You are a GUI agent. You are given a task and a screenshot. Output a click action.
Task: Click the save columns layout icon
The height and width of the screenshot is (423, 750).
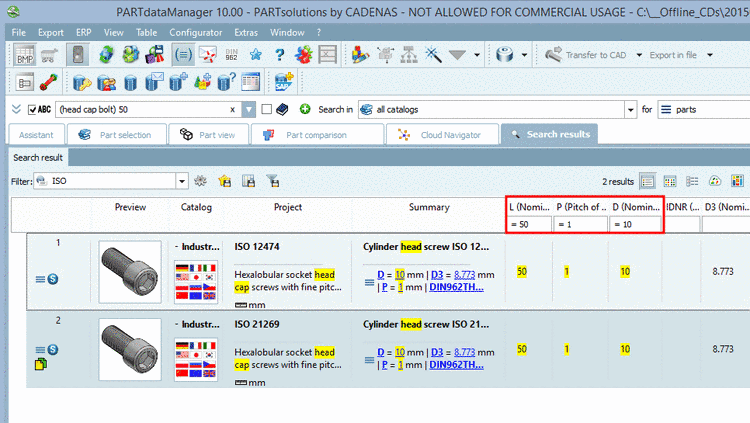248,181
